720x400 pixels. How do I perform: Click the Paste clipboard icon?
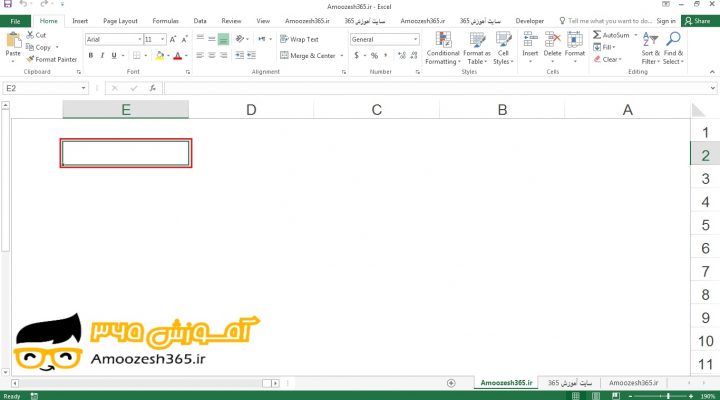(13, 40)
